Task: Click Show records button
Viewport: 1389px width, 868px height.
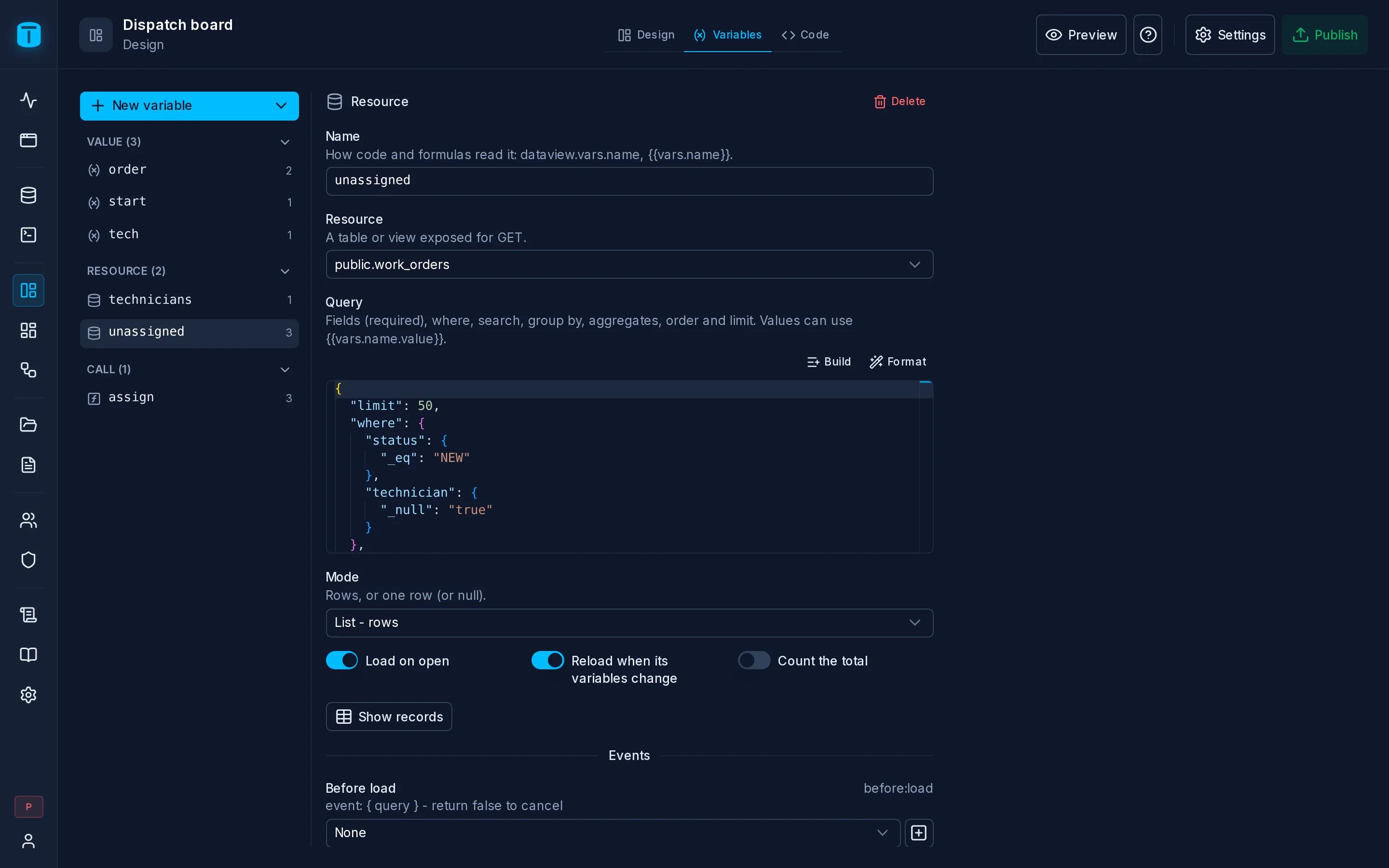Action: pyautogui.click(x=389, y=717)
